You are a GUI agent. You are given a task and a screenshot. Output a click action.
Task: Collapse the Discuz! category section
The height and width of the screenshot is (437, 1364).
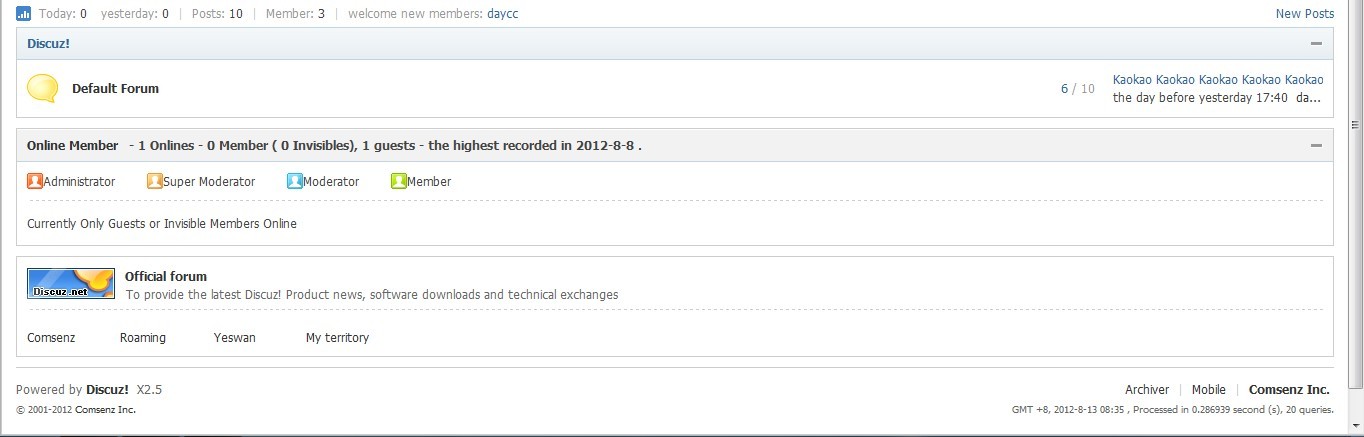pos(1316,44)
